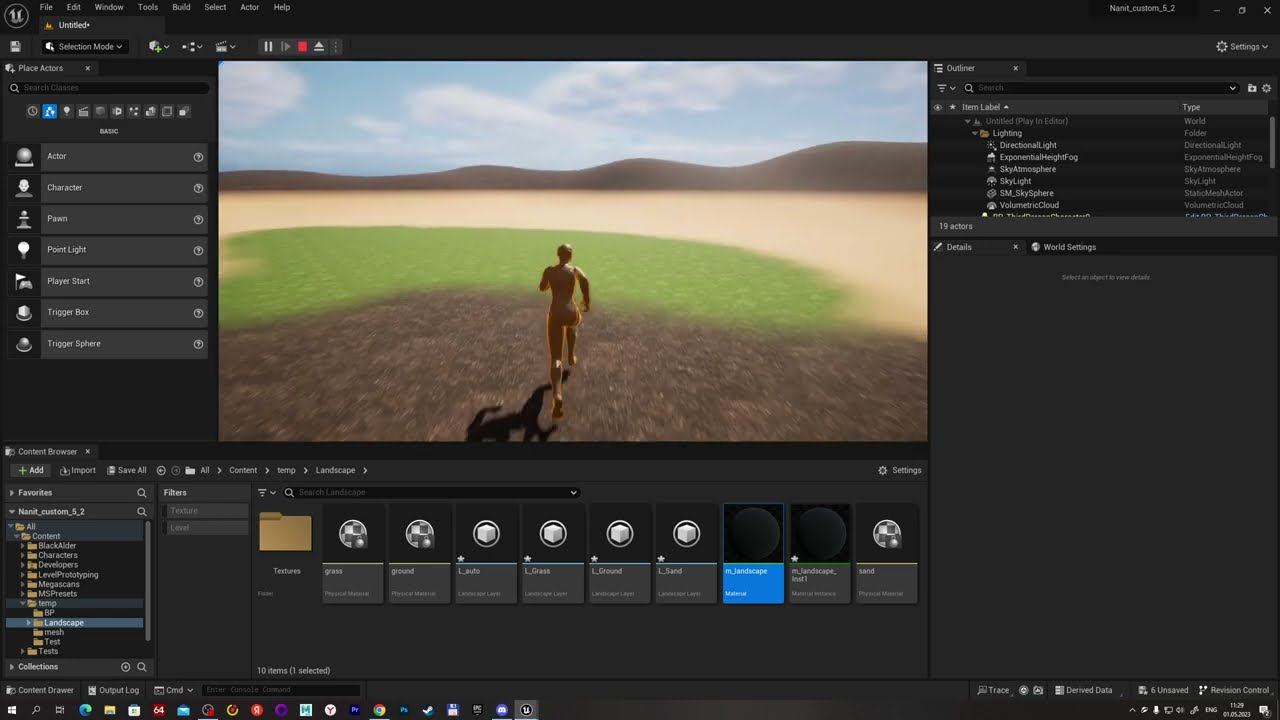The width and height of the screenshot is (1280, 720).
Task: Select the m_landscape material asset thumbnail
Action: [x=753, y=535]
